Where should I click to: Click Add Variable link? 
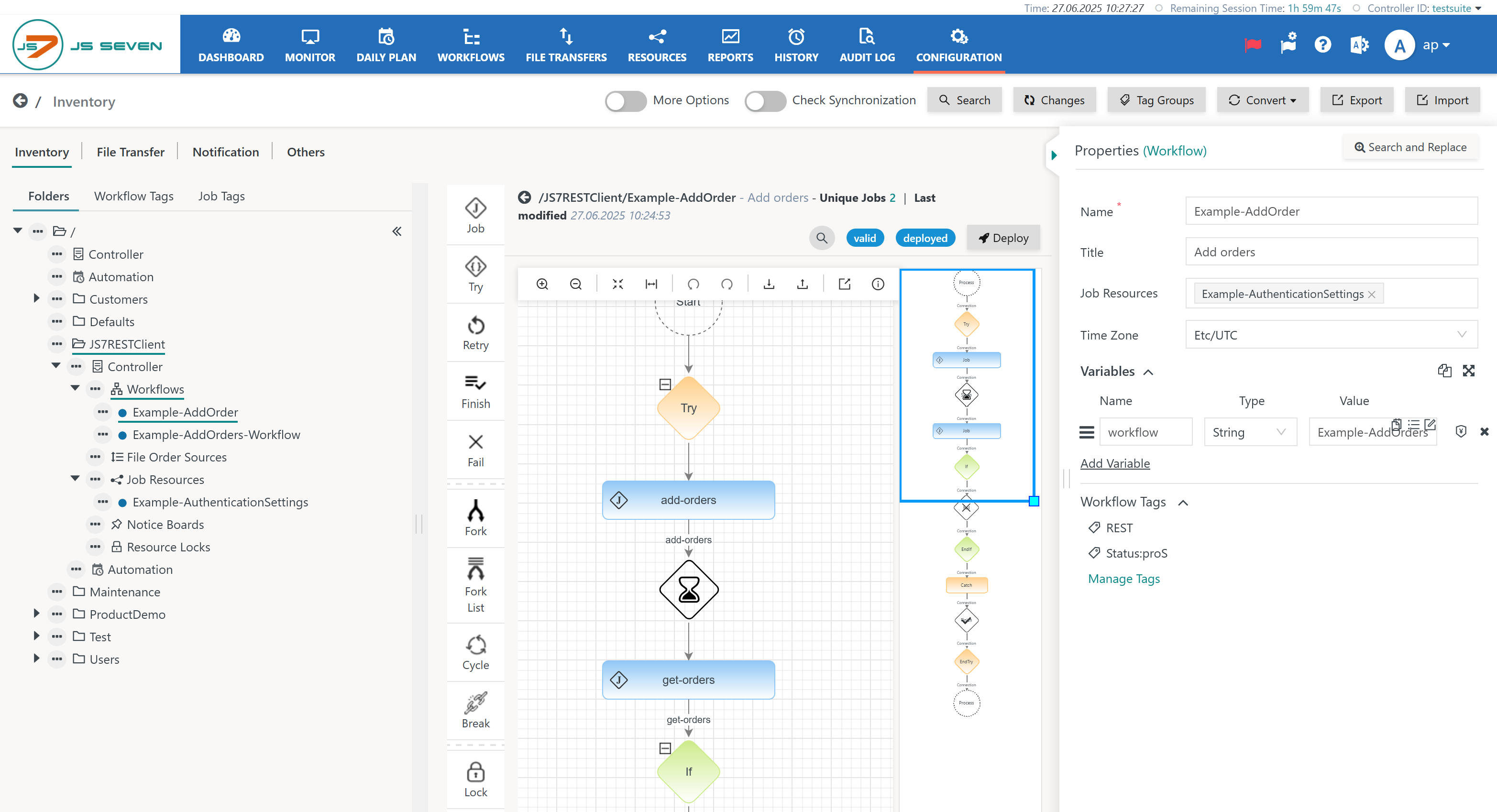click(x=1114, y=463)
